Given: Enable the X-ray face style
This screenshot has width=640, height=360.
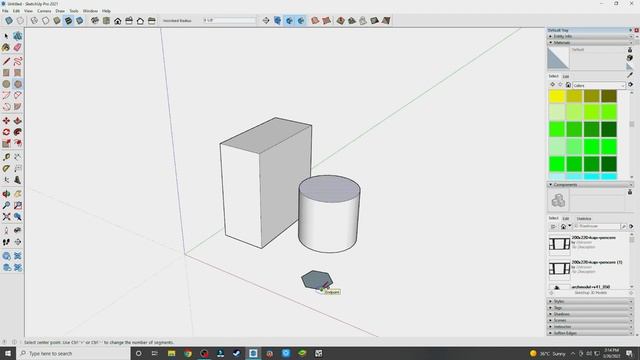Looking at the screenshot, I should [9, 20].
